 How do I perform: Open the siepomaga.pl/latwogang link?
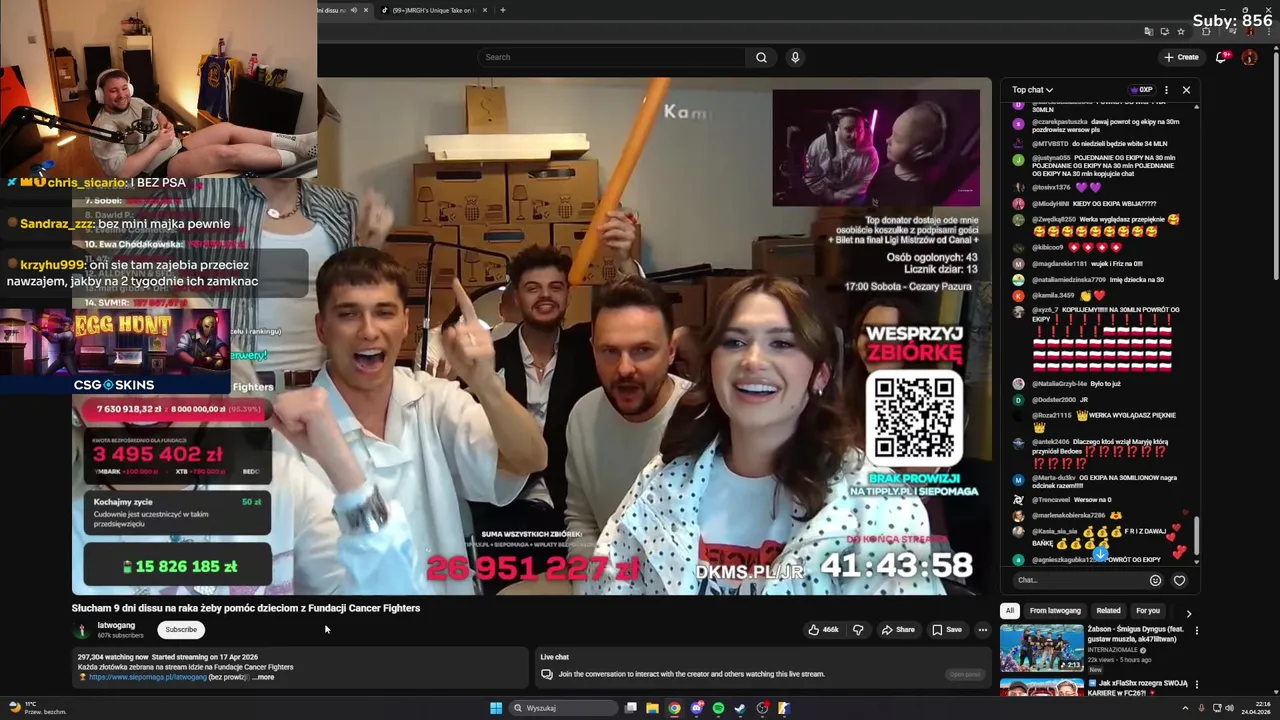click(x=147, y=677)
